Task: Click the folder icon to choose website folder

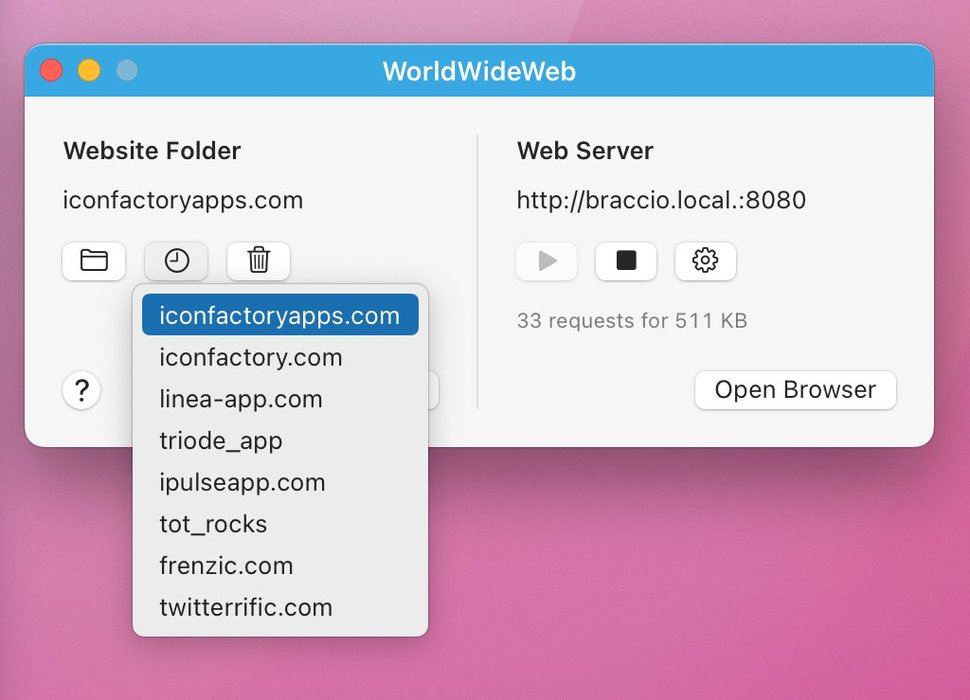Action: [x=94, y=261]
